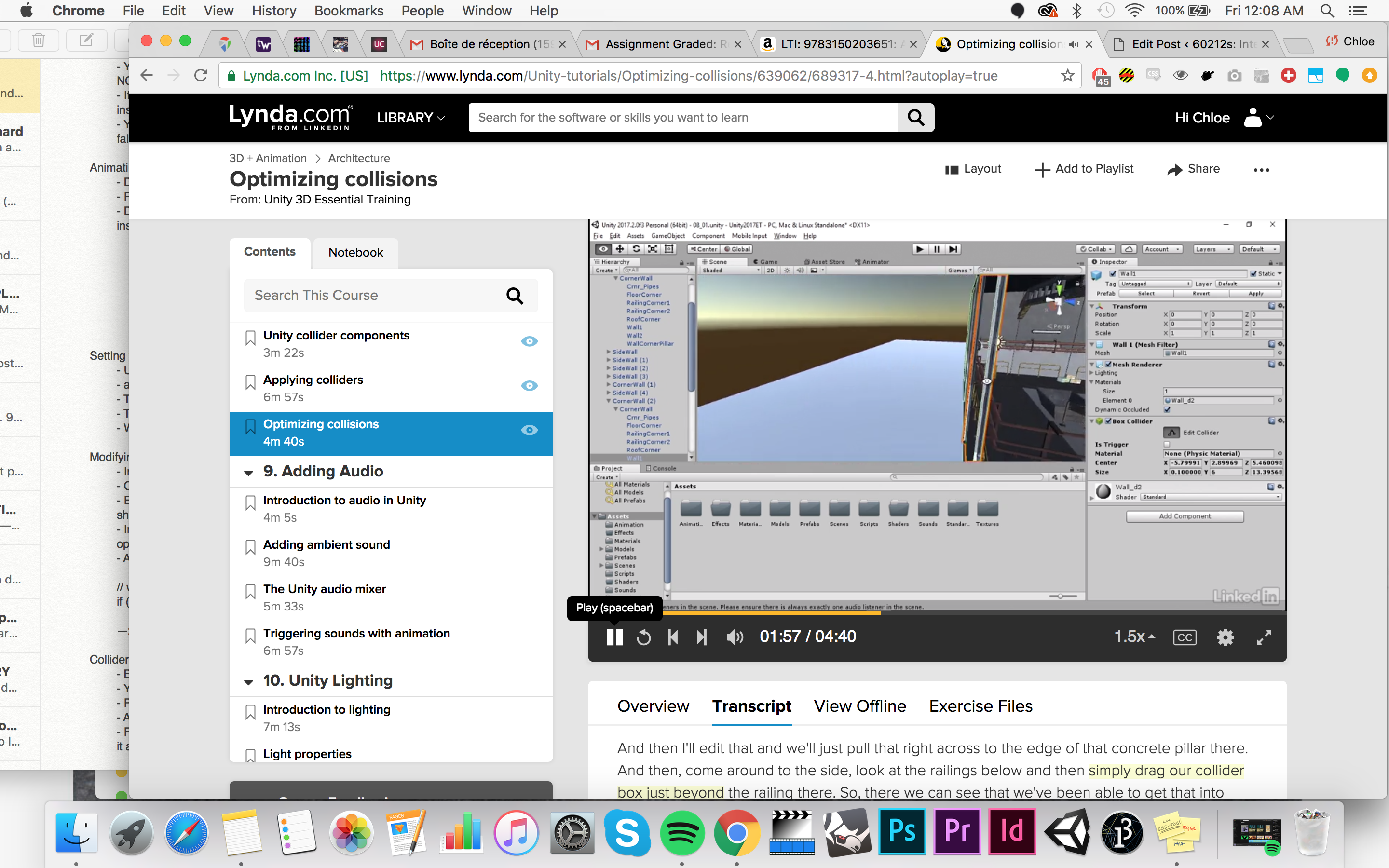The height and width of the screenshot is (868, 1389).
Task: Open Skype from the Dock
Action: [627, 832]
